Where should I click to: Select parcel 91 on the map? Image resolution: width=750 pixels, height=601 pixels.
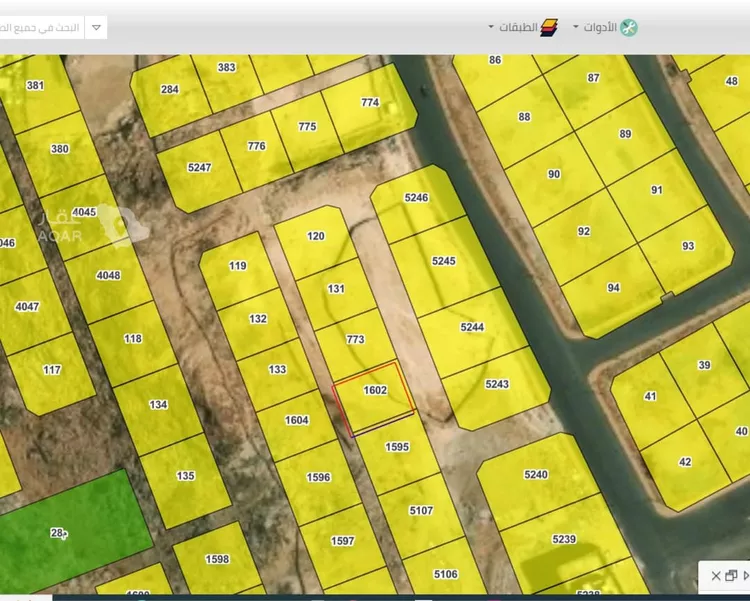657,195
